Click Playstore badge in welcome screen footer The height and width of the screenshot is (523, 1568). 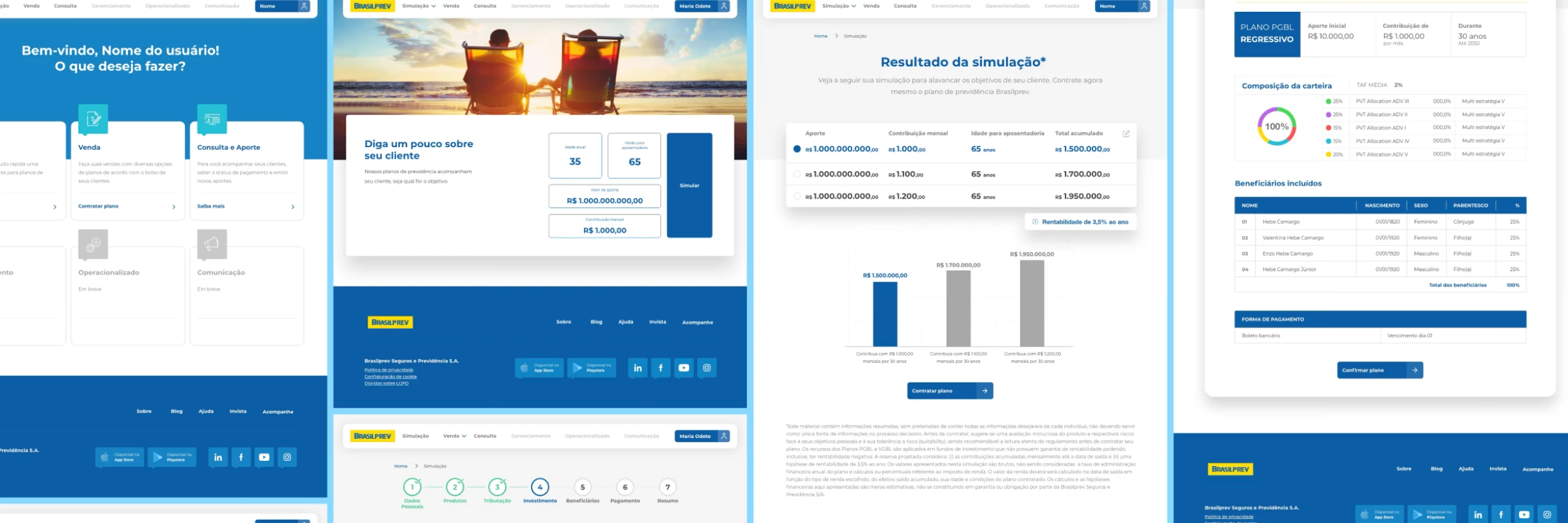pos(172,457)
